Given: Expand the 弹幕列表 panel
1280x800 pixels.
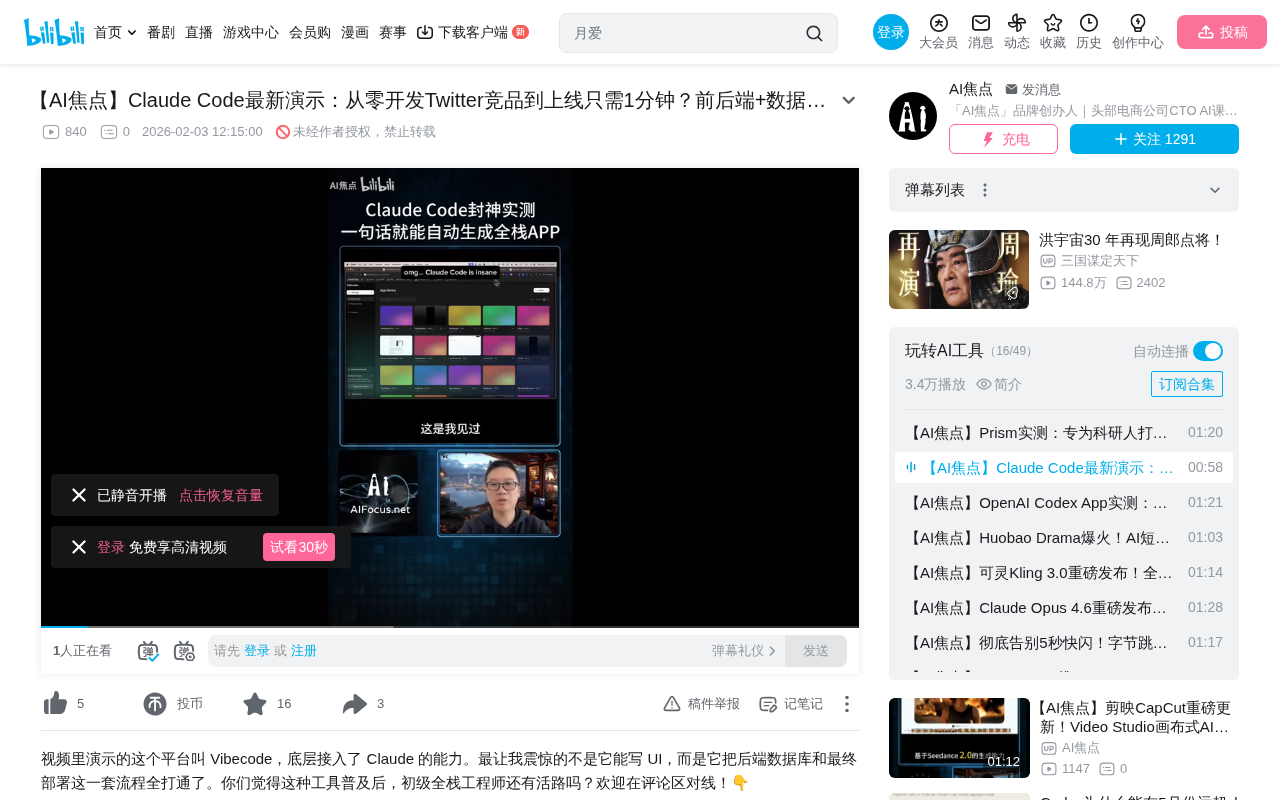Looking at the screenshot, I should click(1215, 190).
